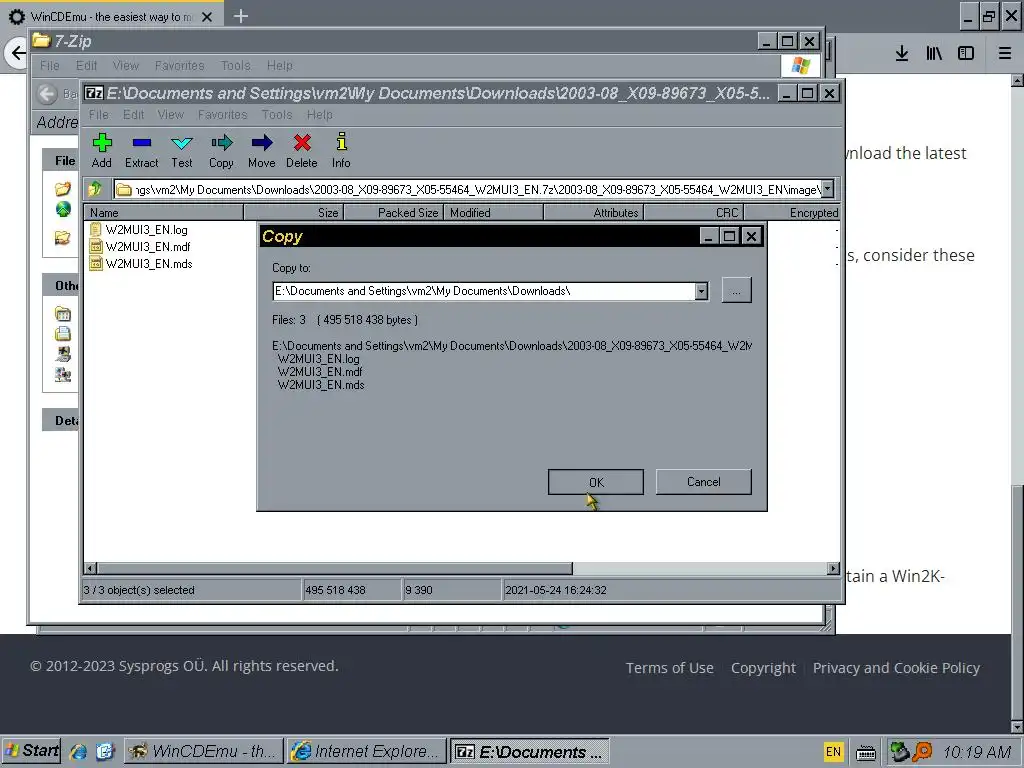The image size is (1024, 768).
Task: Open Tools menu in 7-Zip archive window
Action: [277, 115]
